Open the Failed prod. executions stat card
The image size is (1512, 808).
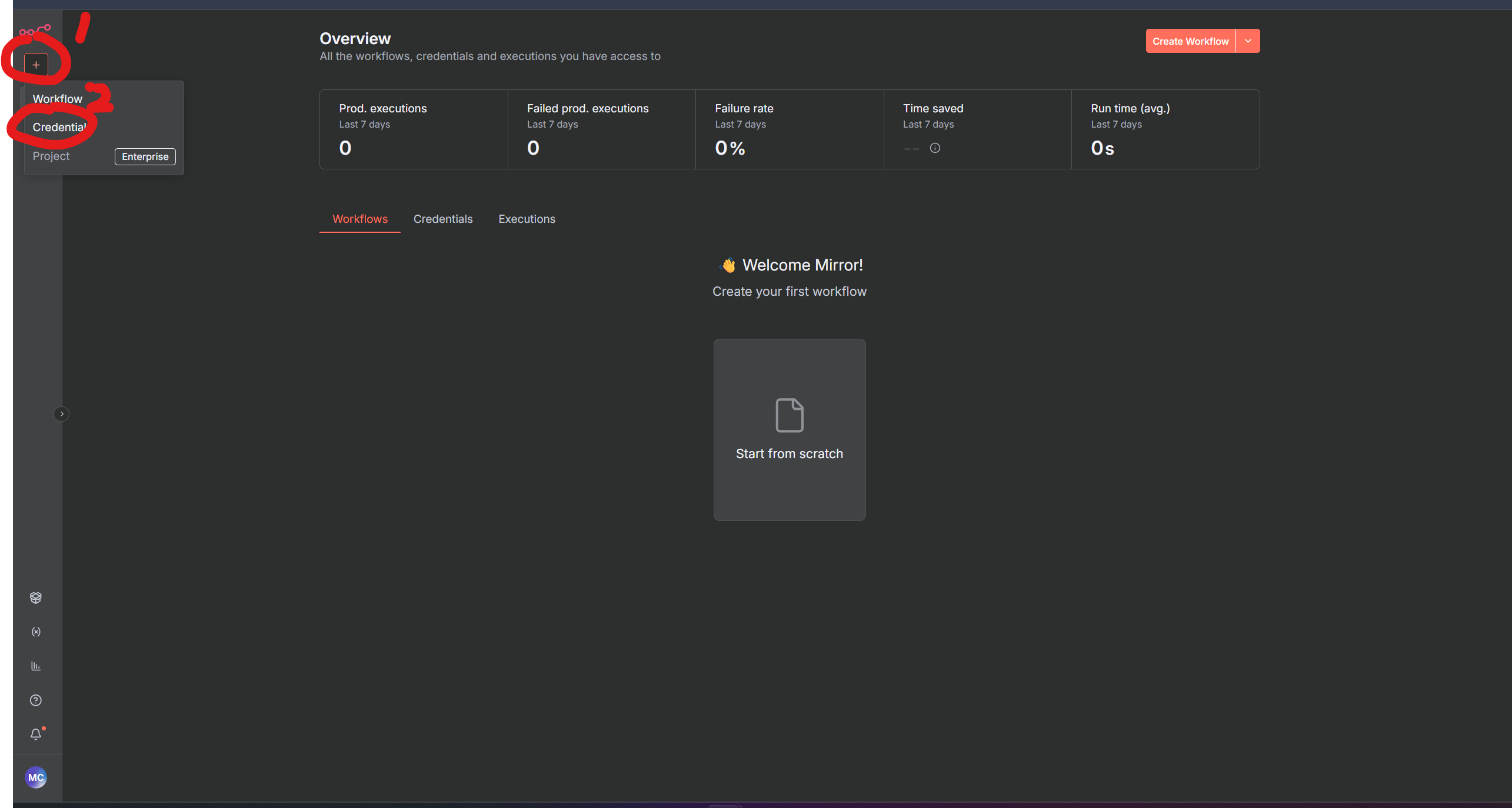(602, 129)
